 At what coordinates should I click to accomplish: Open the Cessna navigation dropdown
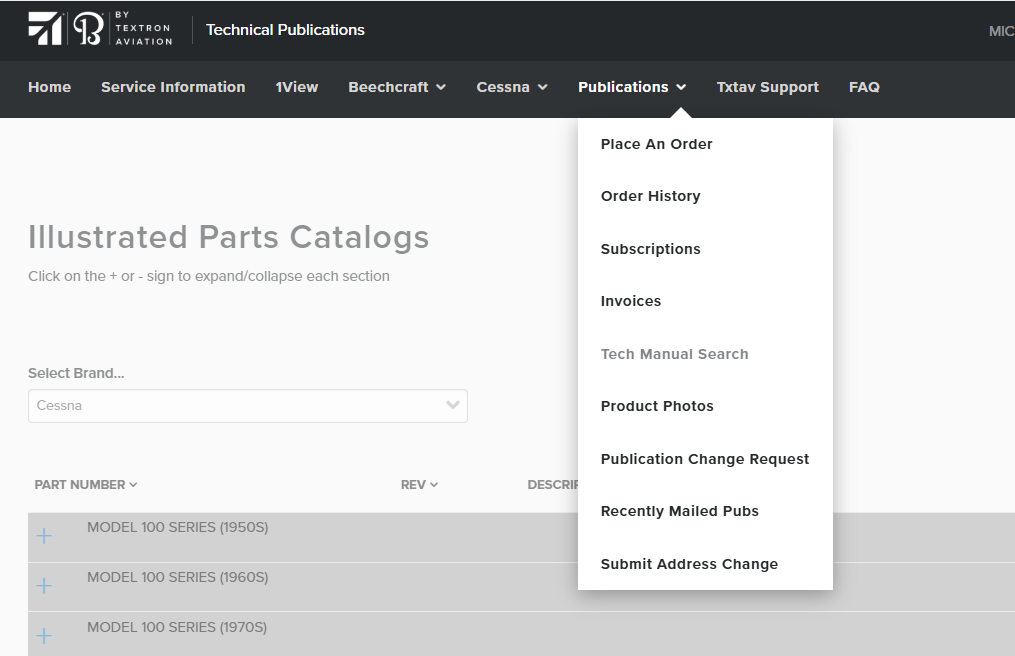(x=512, y=87)
